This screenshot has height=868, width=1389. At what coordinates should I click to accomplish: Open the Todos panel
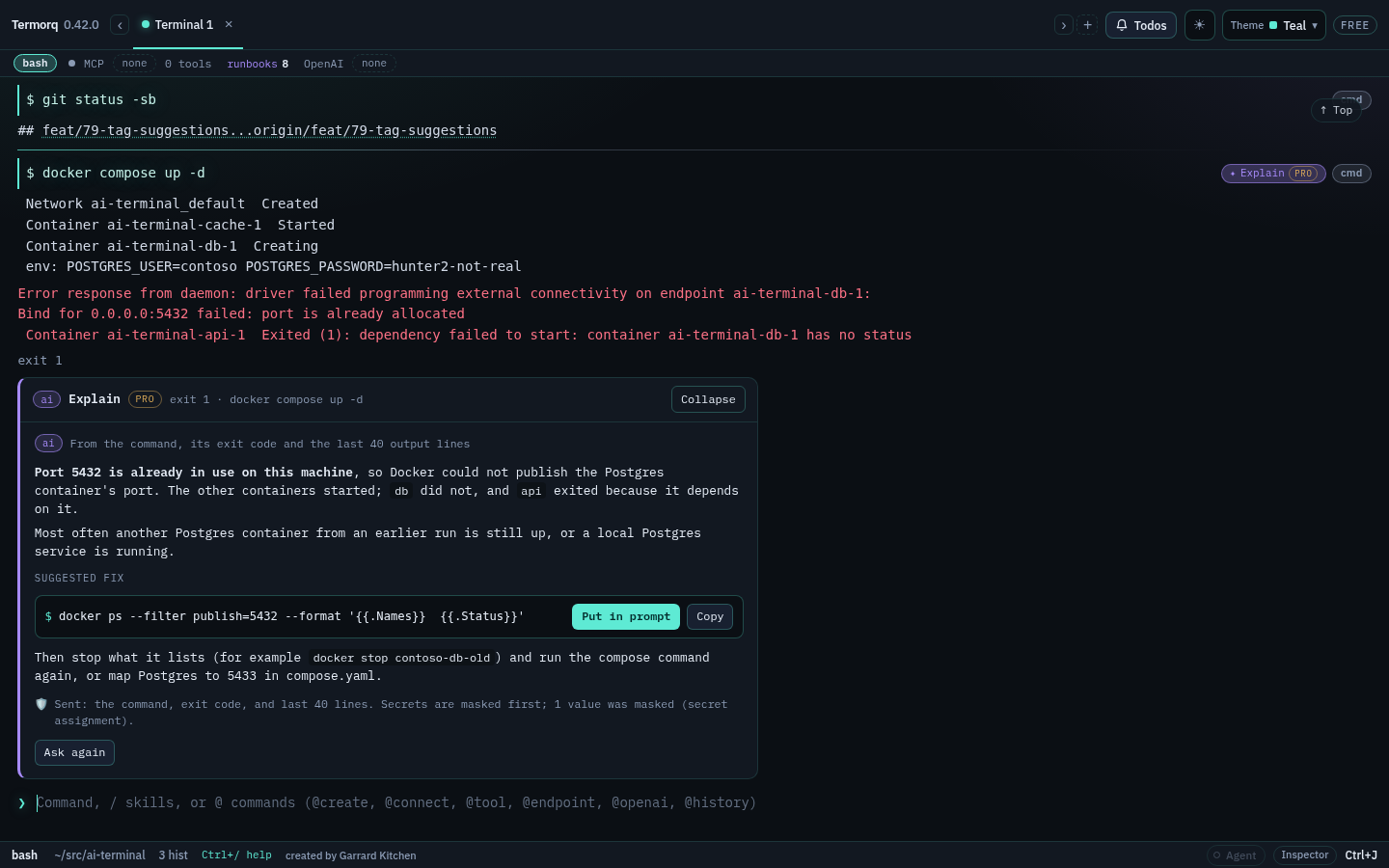[x=1141, y=25]
